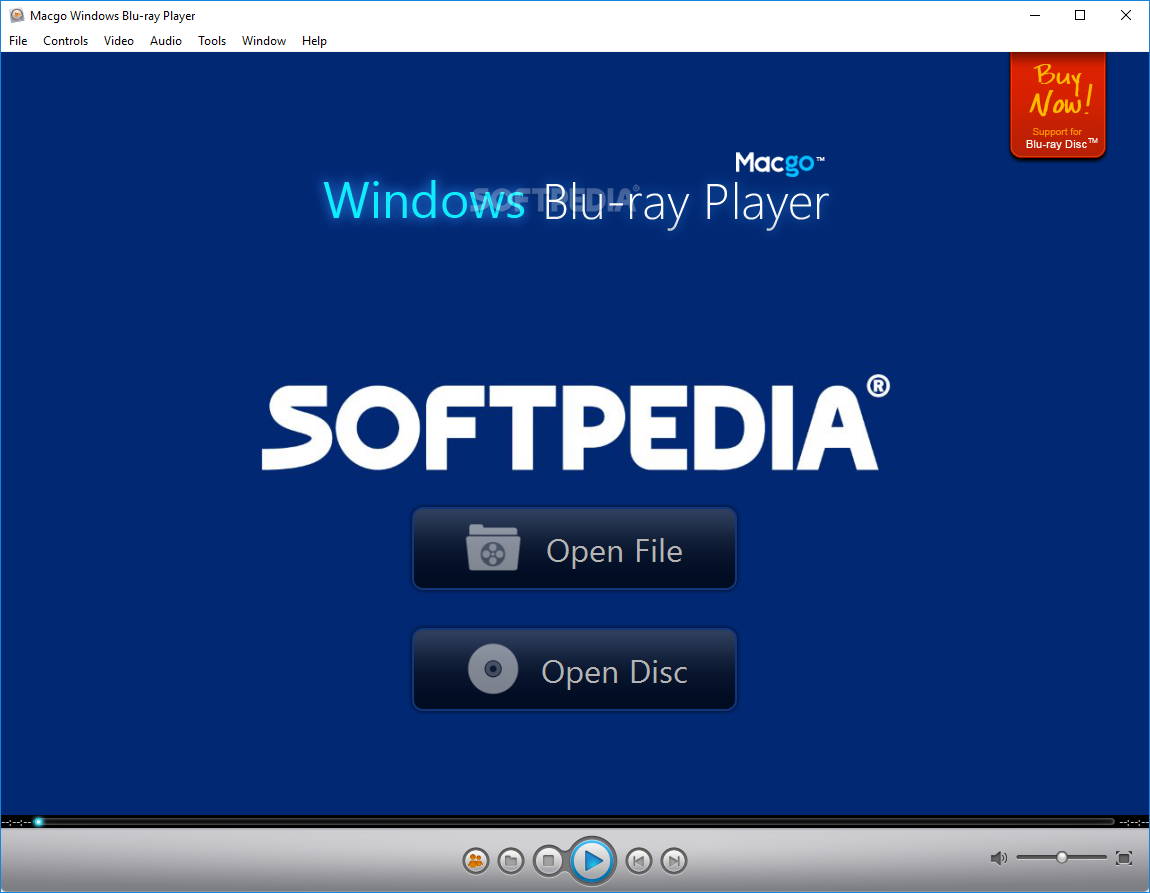The image size is (1150, 893).
Task: Open the Video menu
Action: (x=119, y=41)
